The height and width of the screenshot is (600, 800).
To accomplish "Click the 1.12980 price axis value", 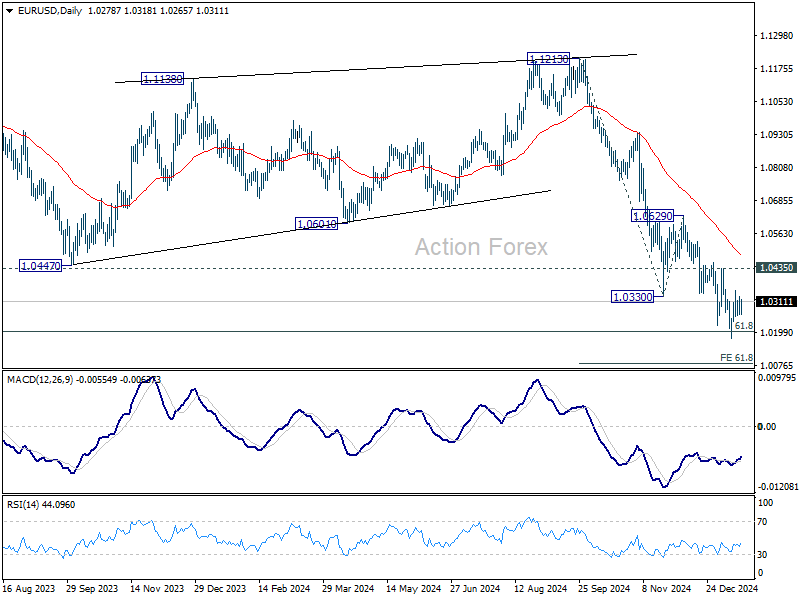I will [777, 35].
